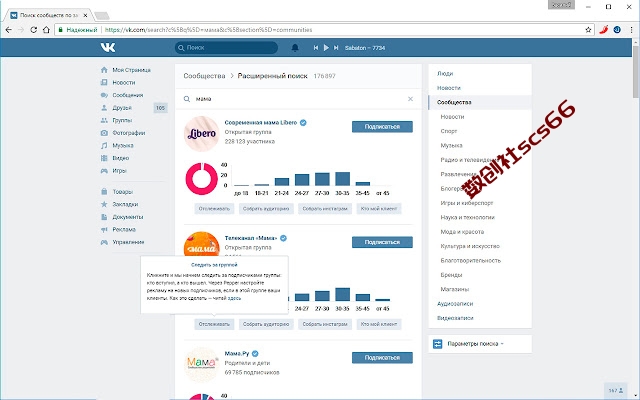Click Отслеживать under Libero group
Viewport: 640px width, 400px height.
click(214, 209)
